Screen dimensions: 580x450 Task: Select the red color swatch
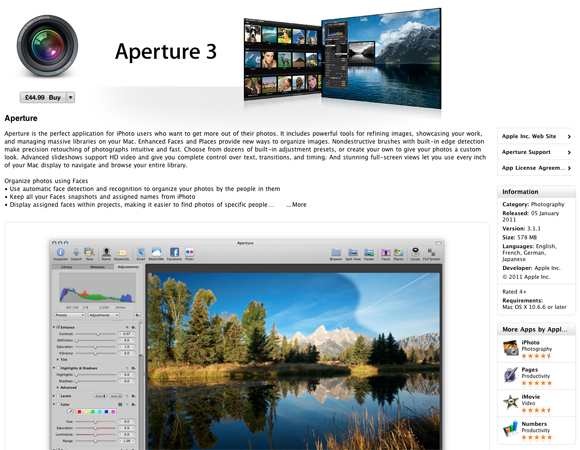point(79,412)
